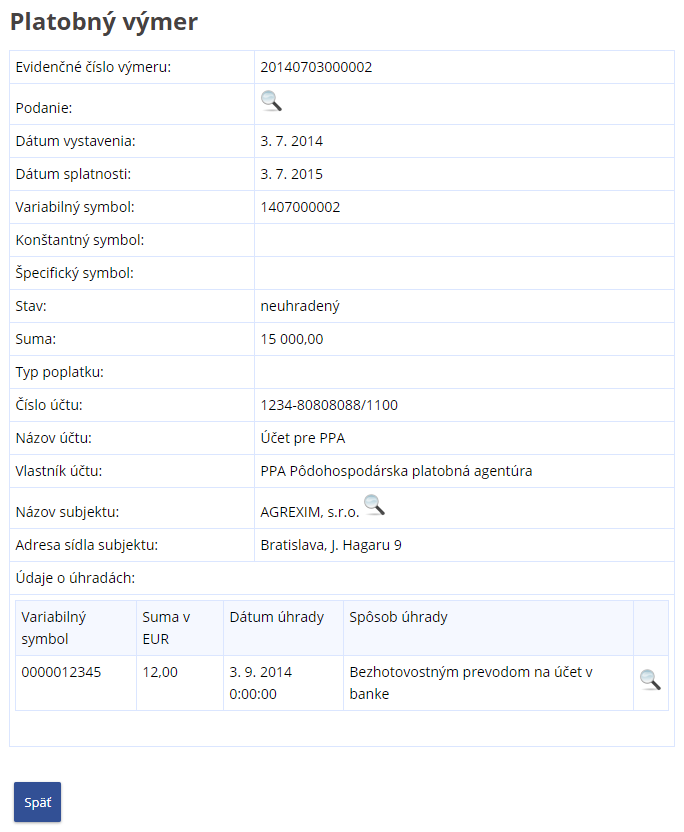Screen dimensions: 684x832
Task: Click the Variabilný symbol payments column header
Action: pos(54,628)
